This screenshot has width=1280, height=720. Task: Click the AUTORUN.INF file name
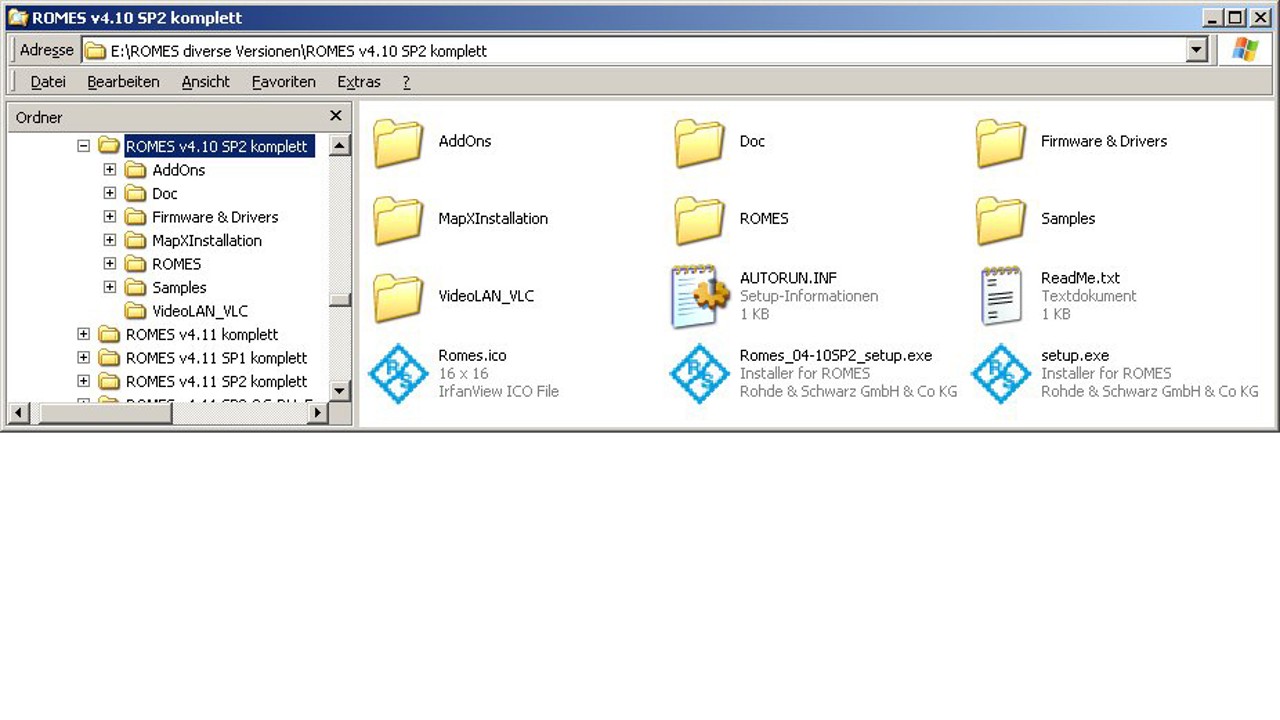click(x=788, y=278)
